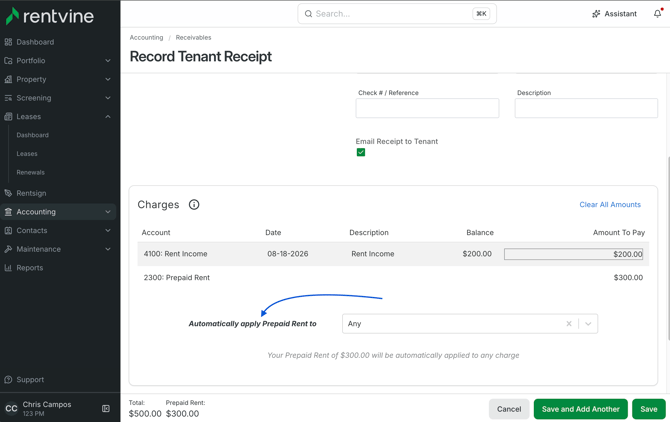Go to Dashboard in the sidebar

(x=35, y=42)
